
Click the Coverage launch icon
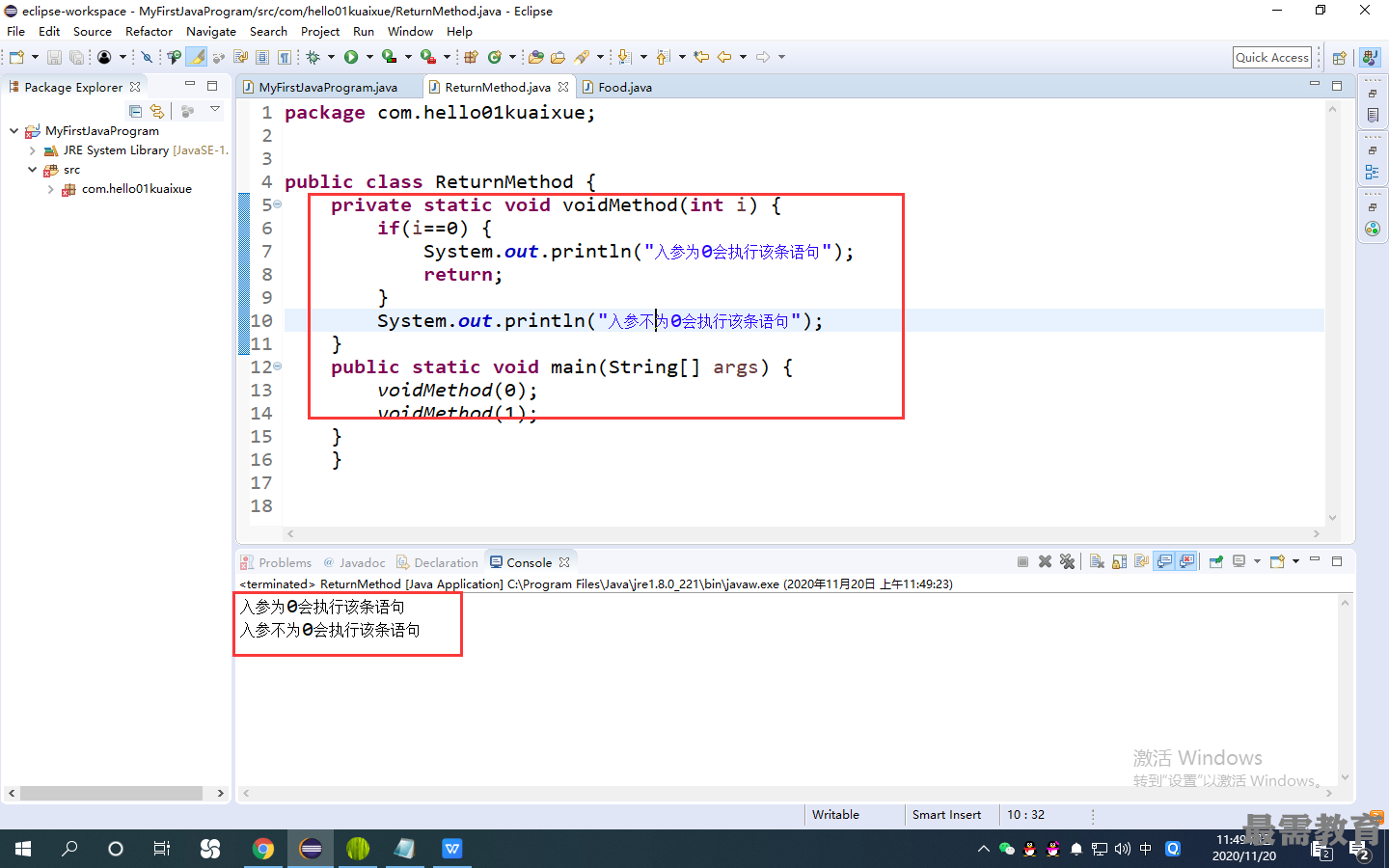tap(390, 57)
